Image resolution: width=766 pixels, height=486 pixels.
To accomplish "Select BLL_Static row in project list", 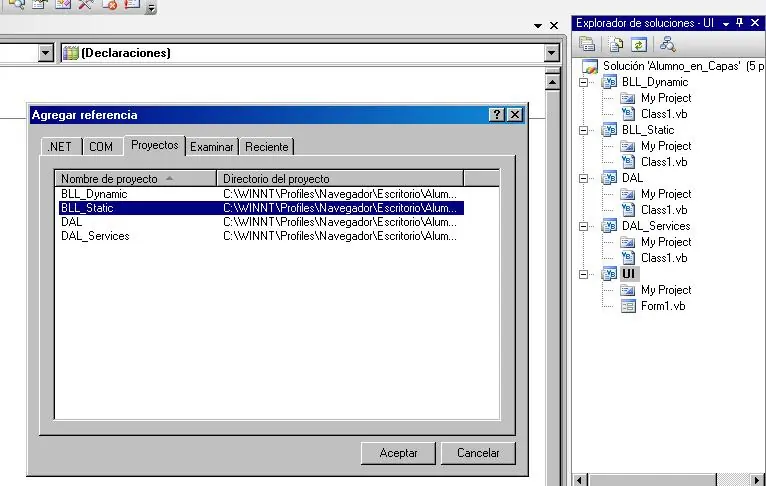I will (261, 208).
